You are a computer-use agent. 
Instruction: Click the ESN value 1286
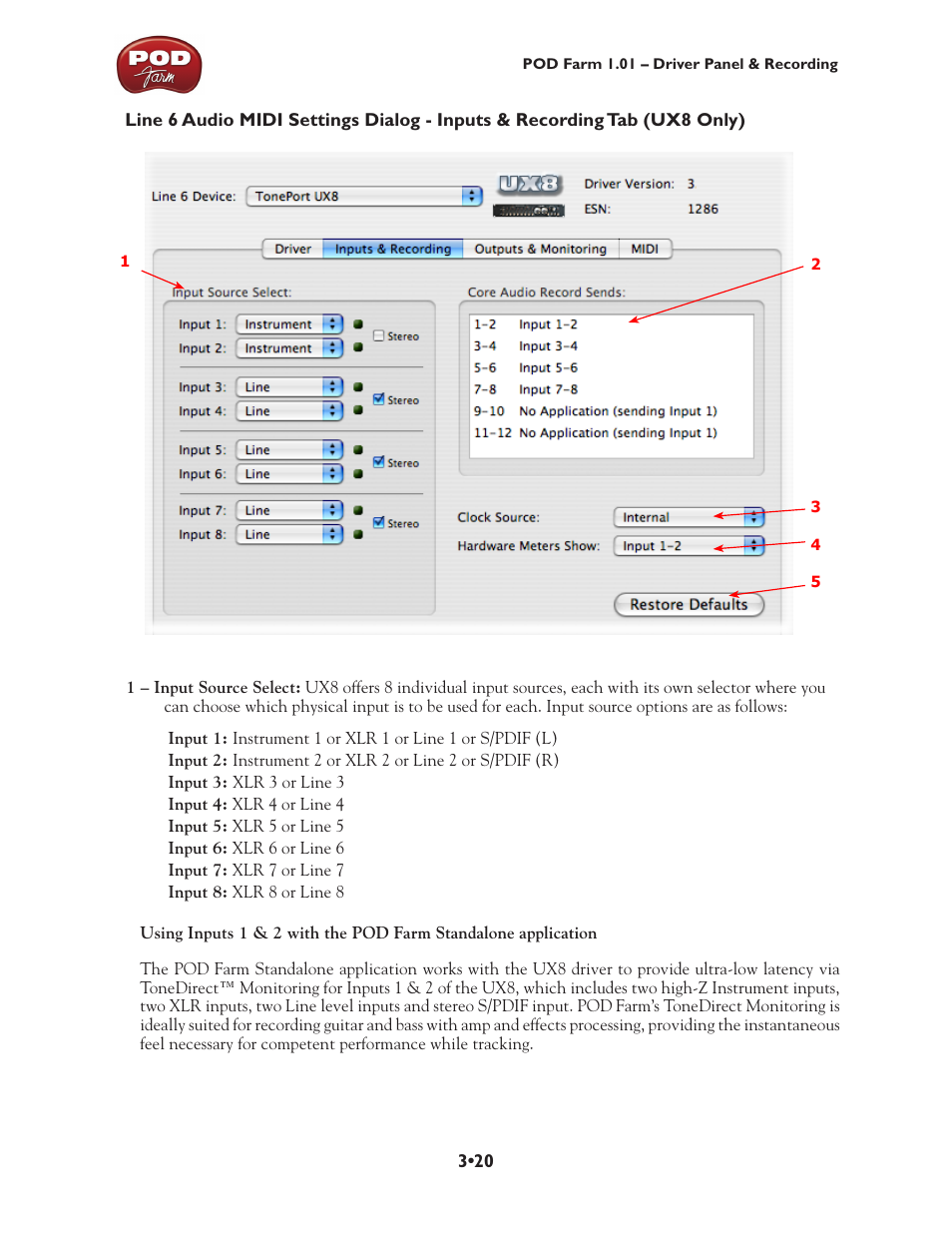(x=703, y=209)
